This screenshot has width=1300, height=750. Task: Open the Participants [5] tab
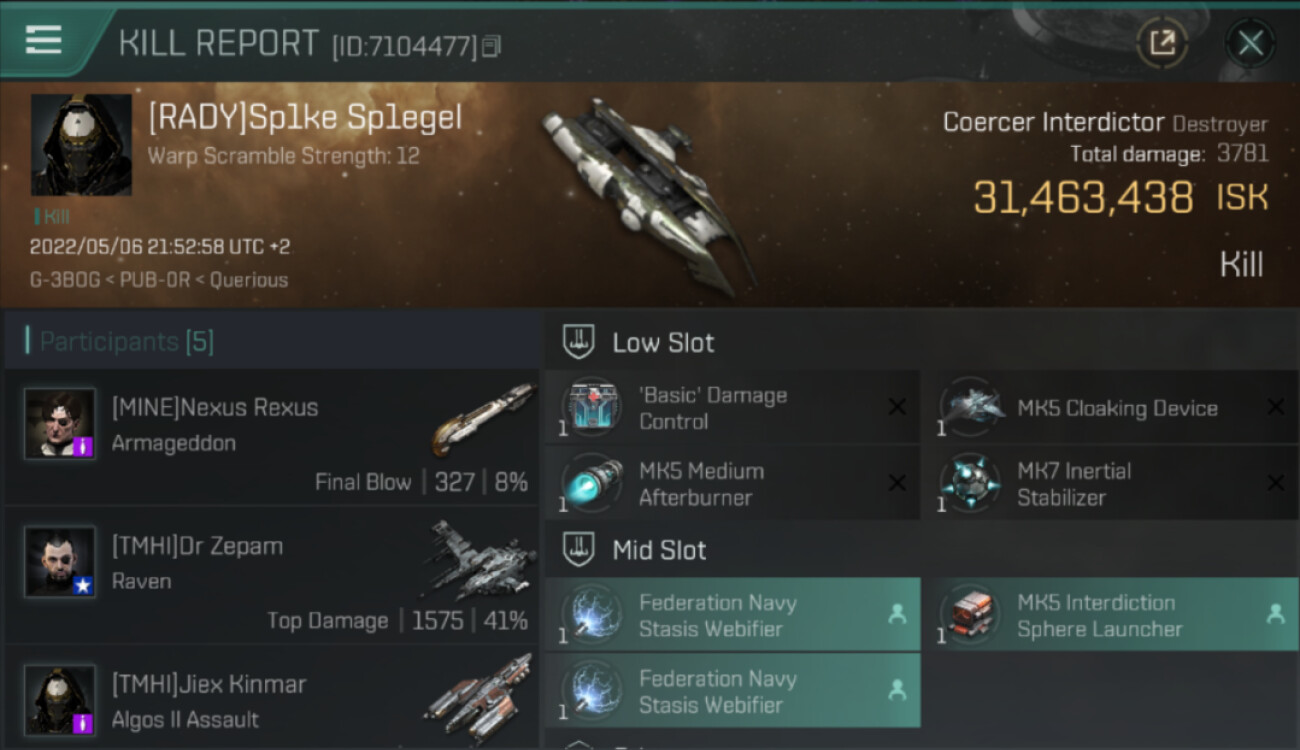(x=126, y=342)
